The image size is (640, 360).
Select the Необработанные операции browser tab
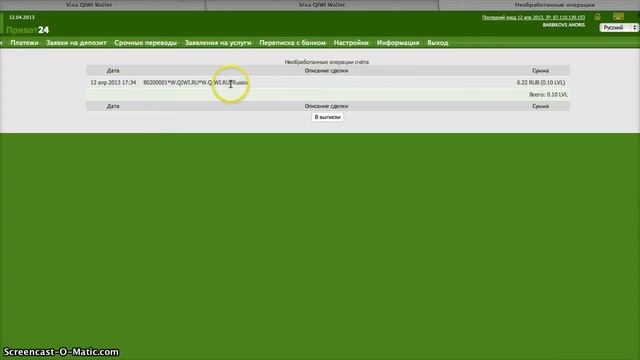pos(554,5)
